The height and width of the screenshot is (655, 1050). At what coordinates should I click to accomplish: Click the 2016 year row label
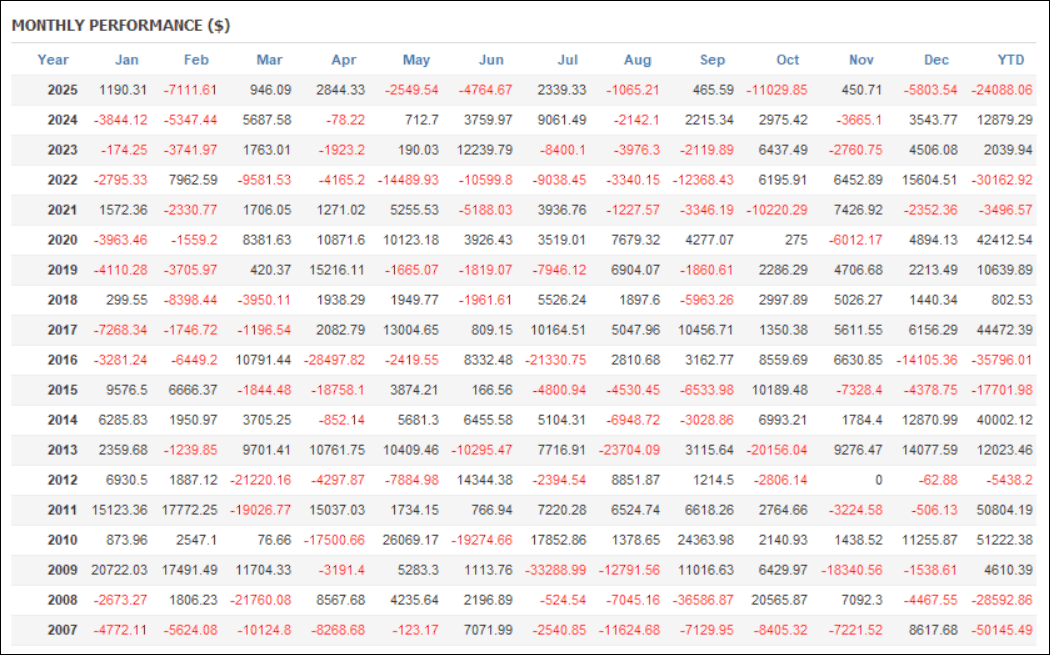pos(62,360)
